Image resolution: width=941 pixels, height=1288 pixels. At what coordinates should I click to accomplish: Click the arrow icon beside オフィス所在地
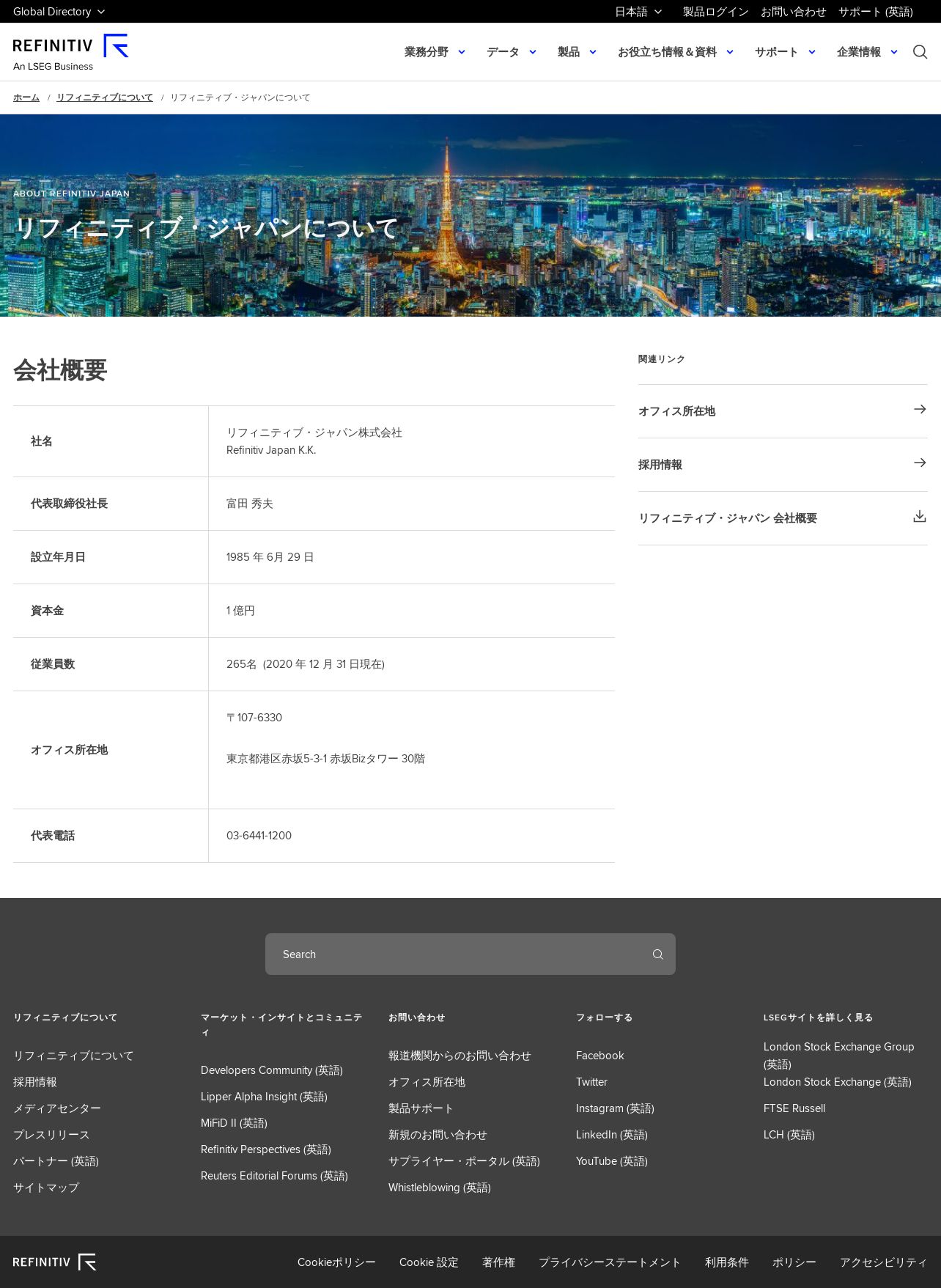click(x=920, y=410)
